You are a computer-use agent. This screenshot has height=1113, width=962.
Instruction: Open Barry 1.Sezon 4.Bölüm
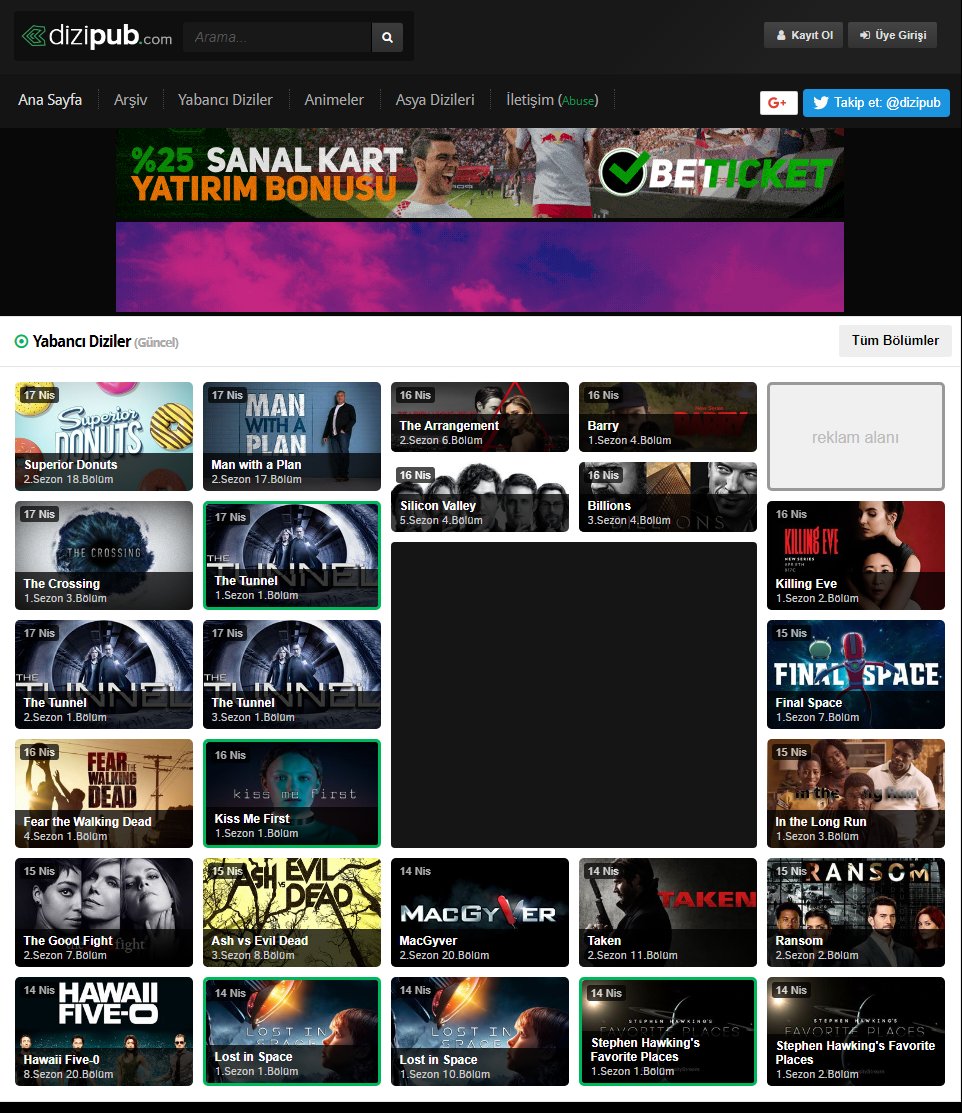667,417
